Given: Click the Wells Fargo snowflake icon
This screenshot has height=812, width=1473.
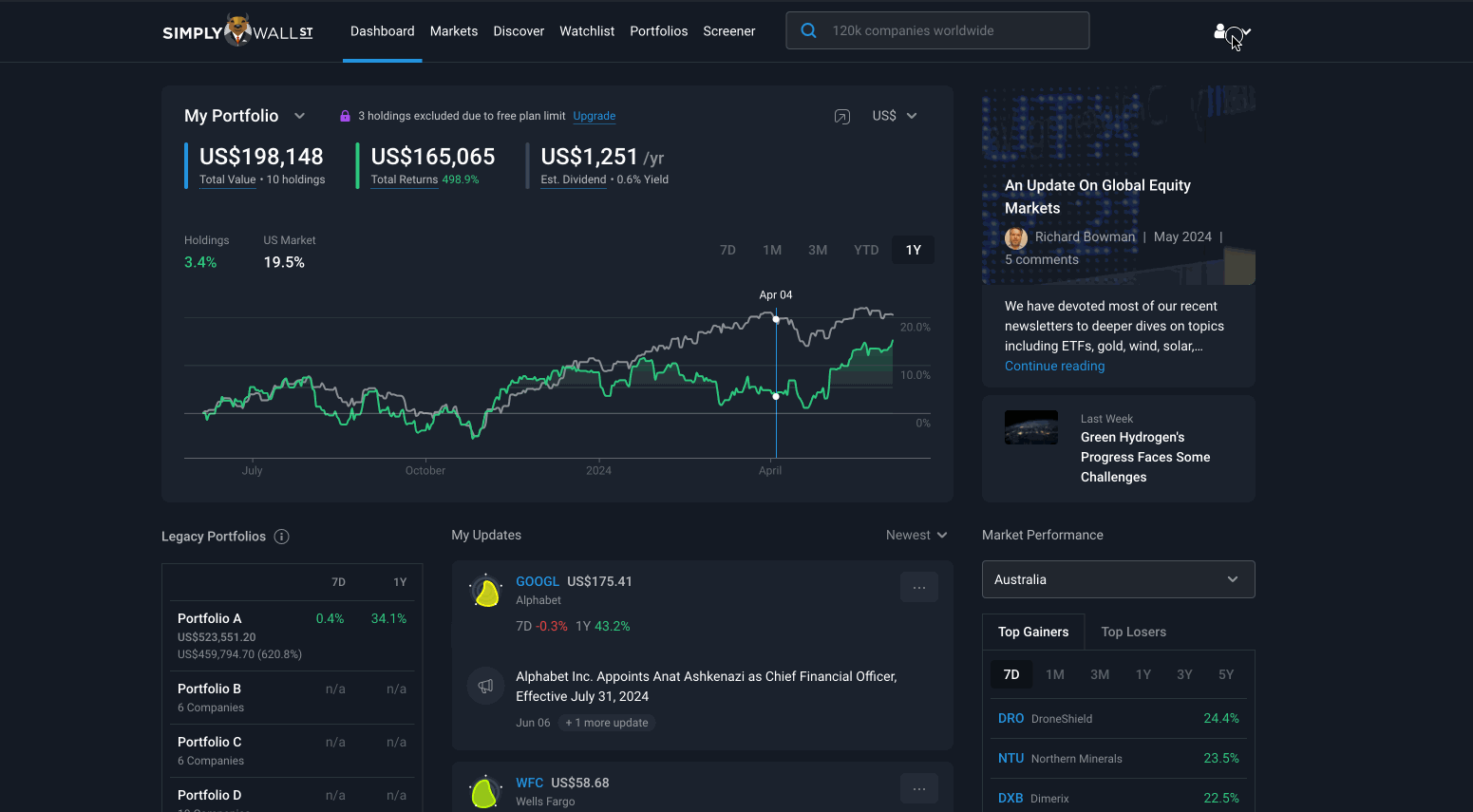Looking at the screenshot, I should (x=485, y=792).
